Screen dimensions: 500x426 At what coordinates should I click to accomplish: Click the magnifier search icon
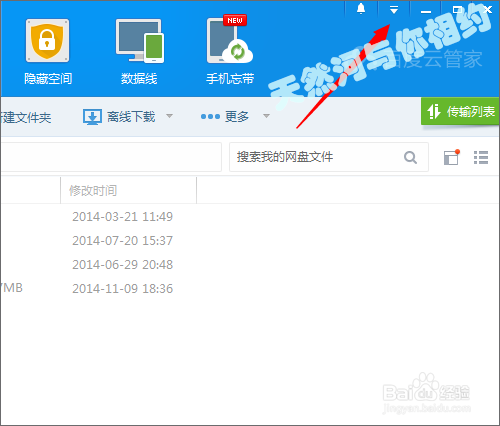410,157
